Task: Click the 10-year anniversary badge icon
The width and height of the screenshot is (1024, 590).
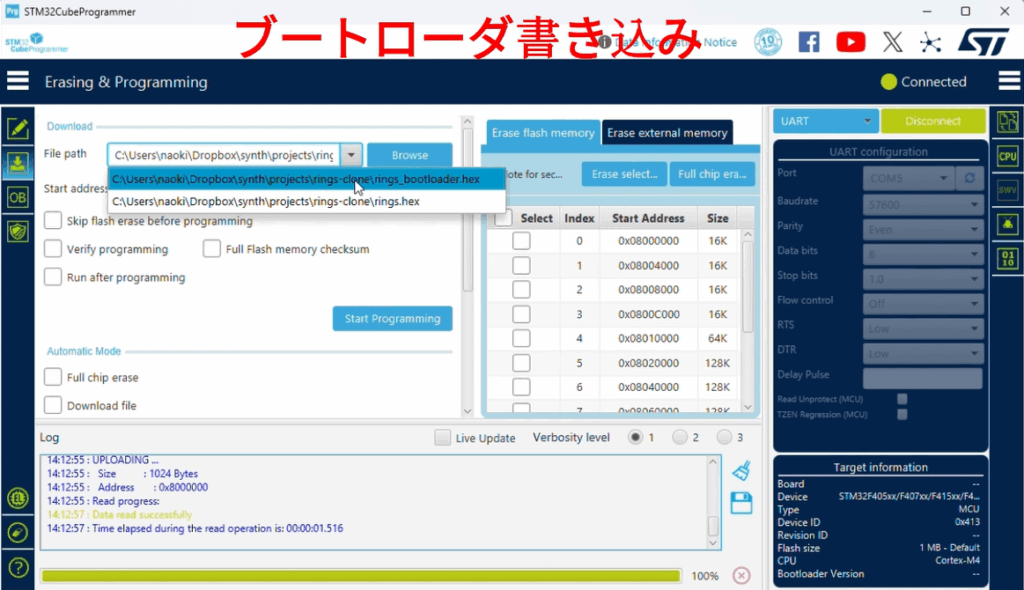Action: [768, 42]
